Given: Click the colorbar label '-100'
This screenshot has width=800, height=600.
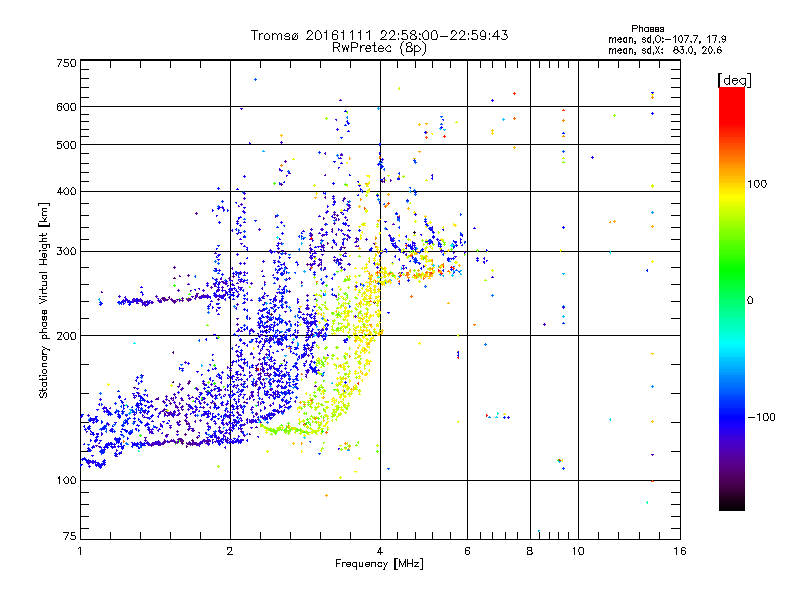Looking at the screenshot, I should pyautogui.click(x=761, y=417).
